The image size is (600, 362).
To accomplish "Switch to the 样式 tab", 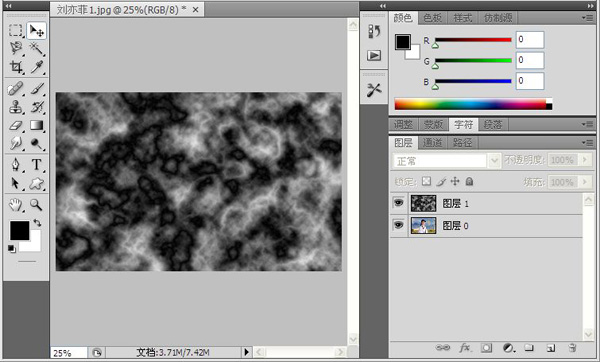I will click(463, 18).
